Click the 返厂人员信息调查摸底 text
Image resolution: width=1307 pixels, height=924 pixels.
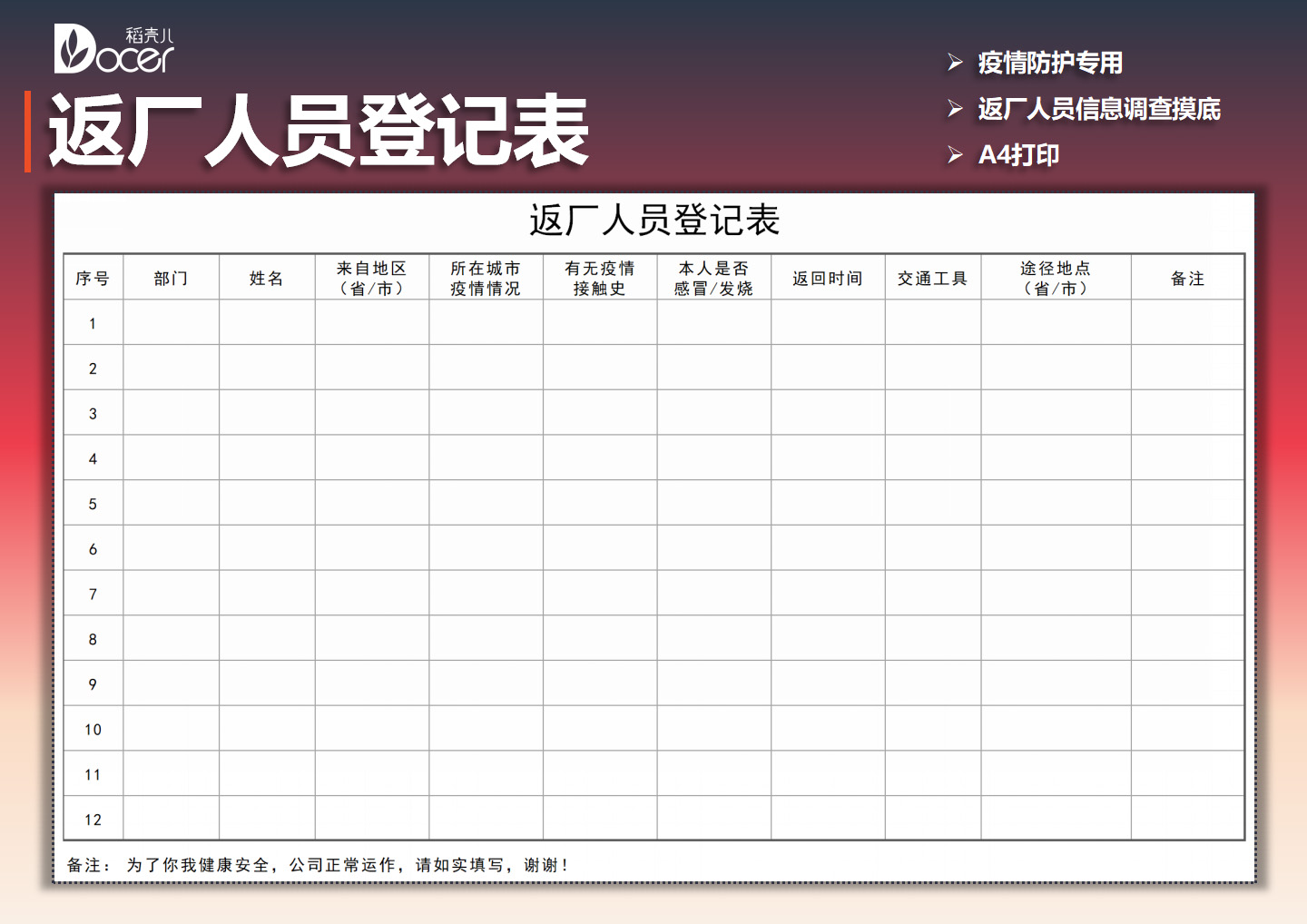(1098, 109)
